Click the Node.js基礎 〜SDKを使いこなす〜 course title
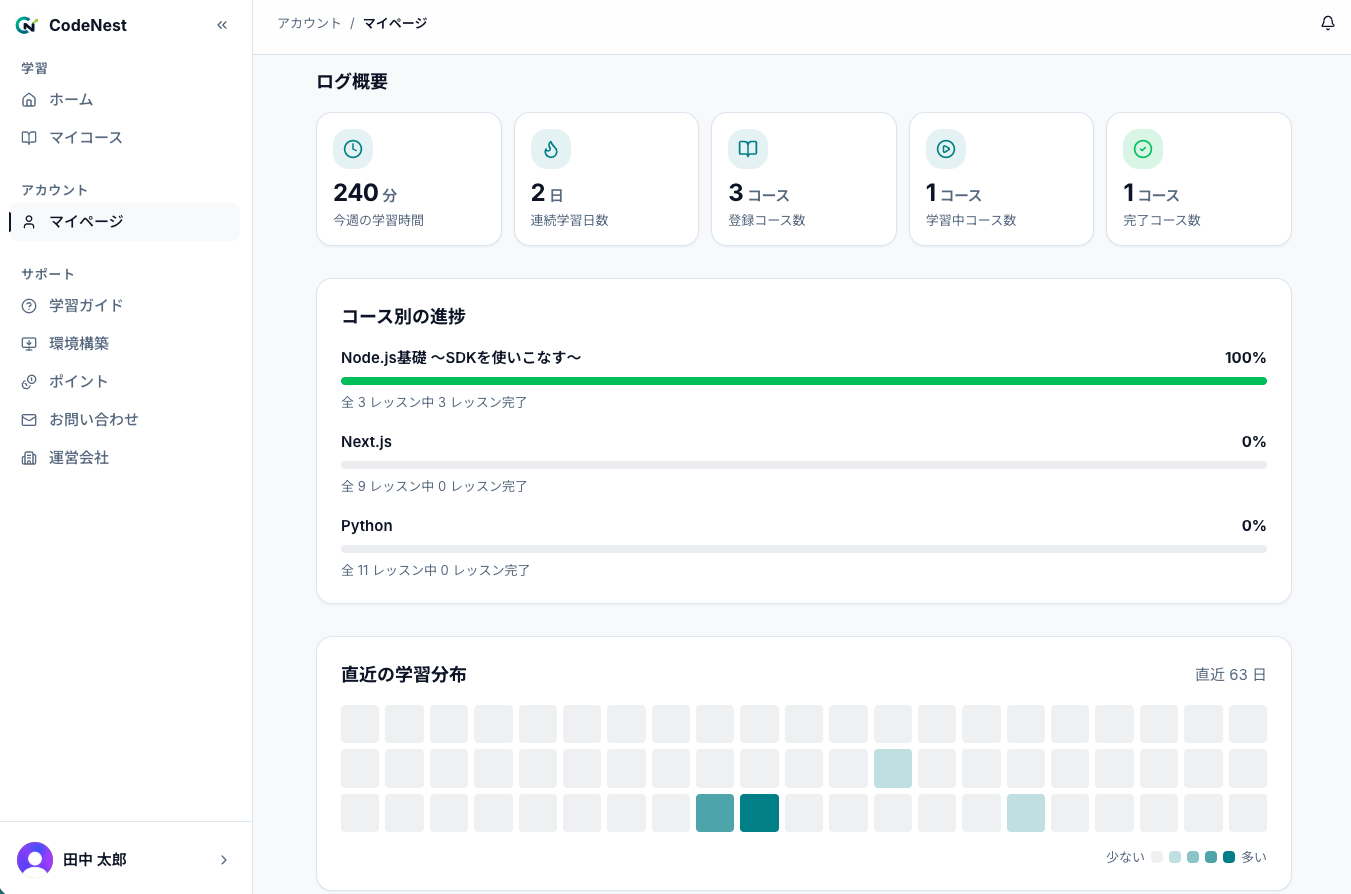 461,358
